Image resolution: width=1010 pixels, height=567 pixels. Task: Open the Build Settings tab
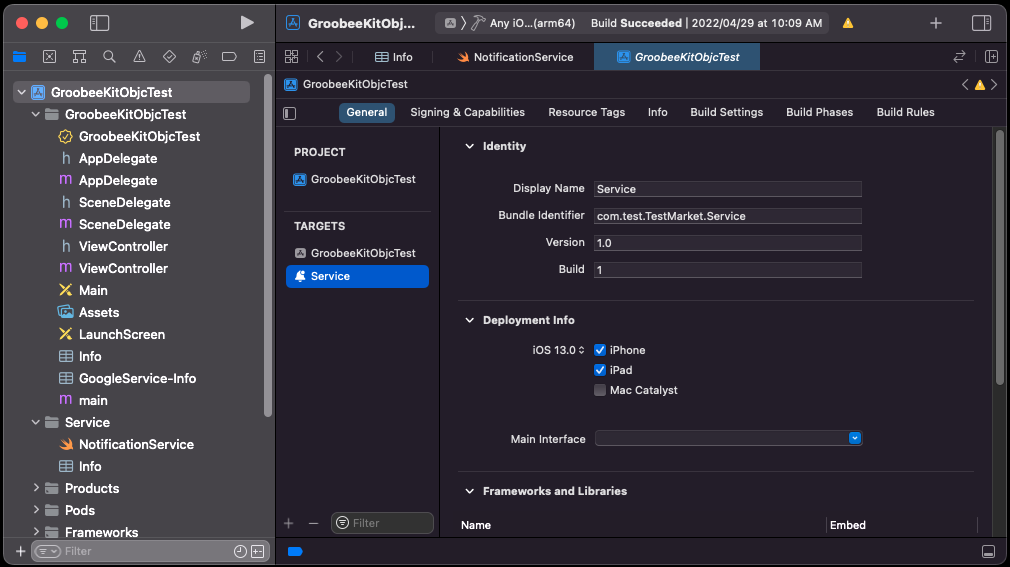[727, 112]
